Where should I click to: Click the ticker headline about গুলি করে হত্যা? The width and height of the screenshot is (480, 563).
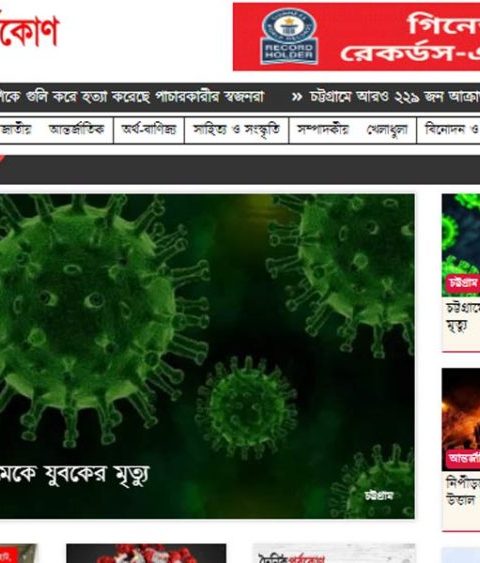[132, 97]
